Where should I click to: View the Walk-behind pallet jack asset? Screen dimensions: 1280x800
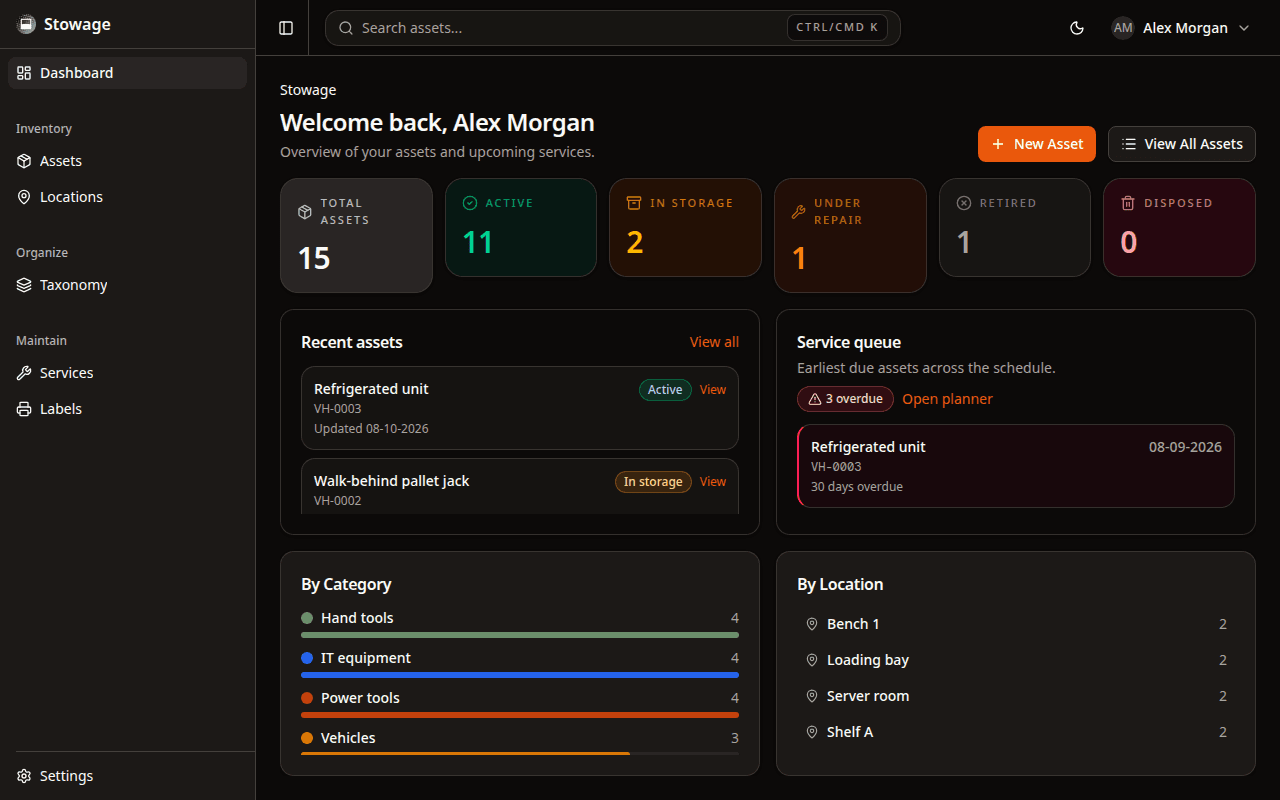[713, 482]
